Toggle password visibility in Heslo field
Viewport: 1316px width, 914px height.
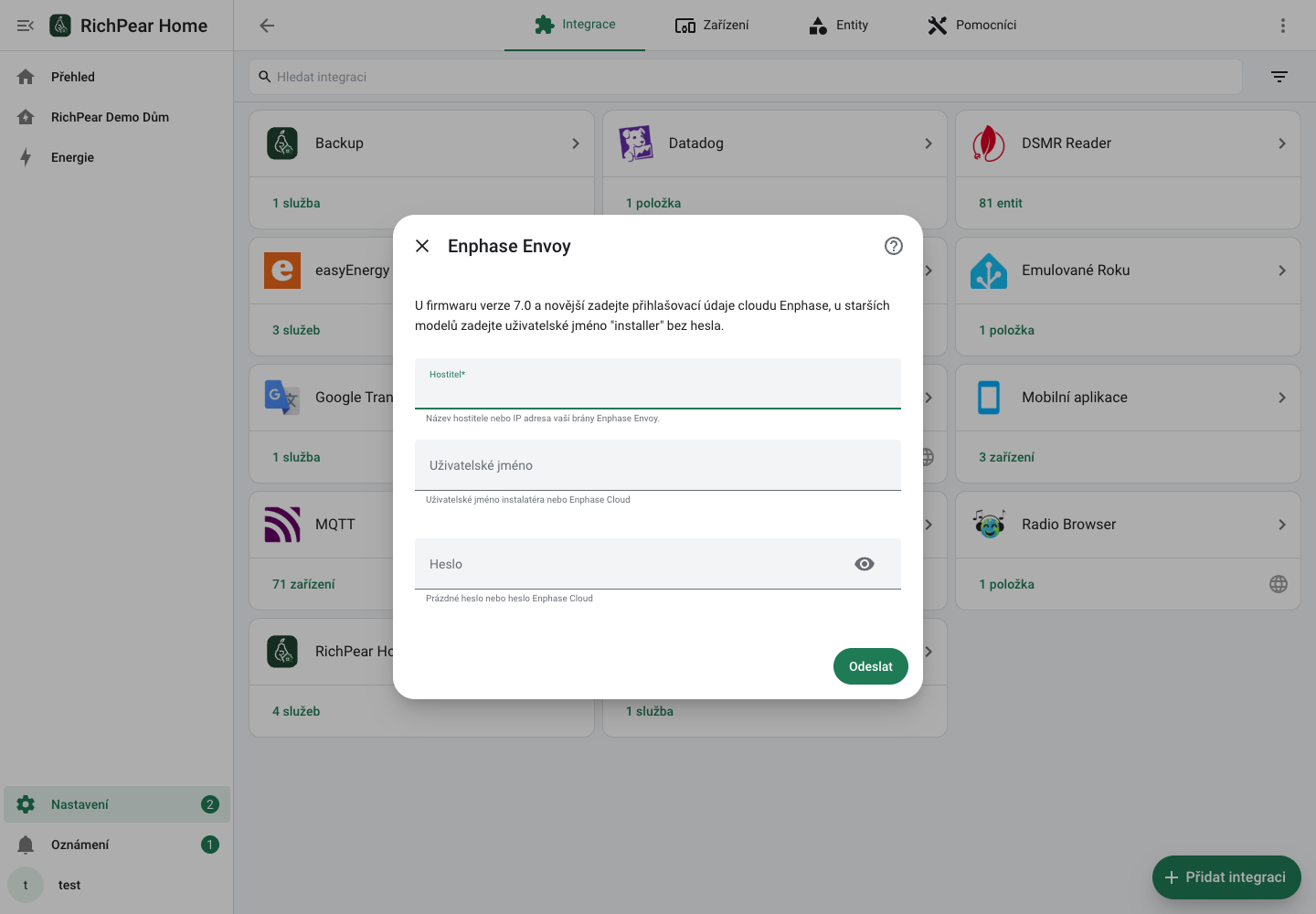[x=865, y=564]
